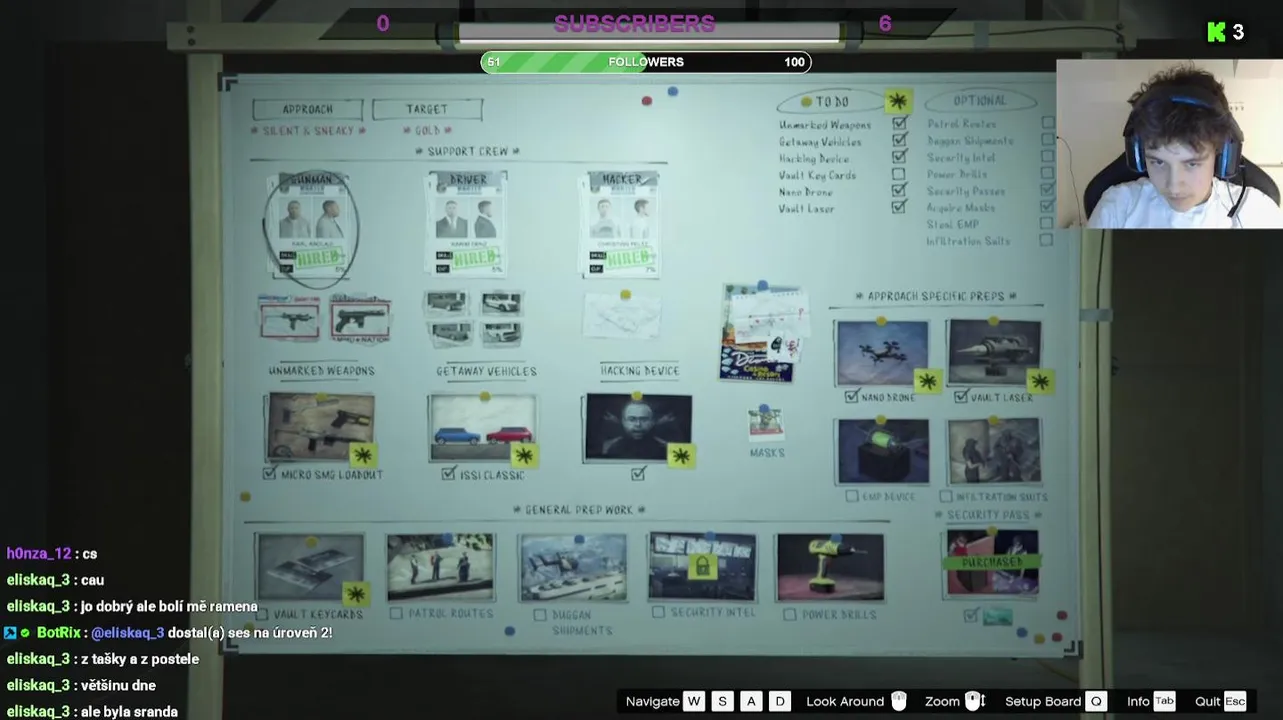Toggle the Nano Drone to-do checkbox
The height and width of the screenshot is (720, 1283).
[899, 191]
